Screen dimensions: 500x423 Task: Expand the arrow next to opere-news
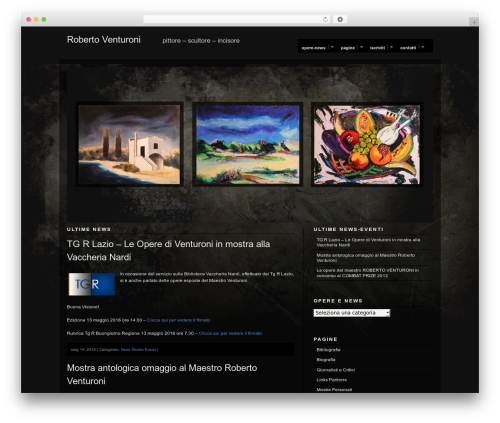[332, 47]
